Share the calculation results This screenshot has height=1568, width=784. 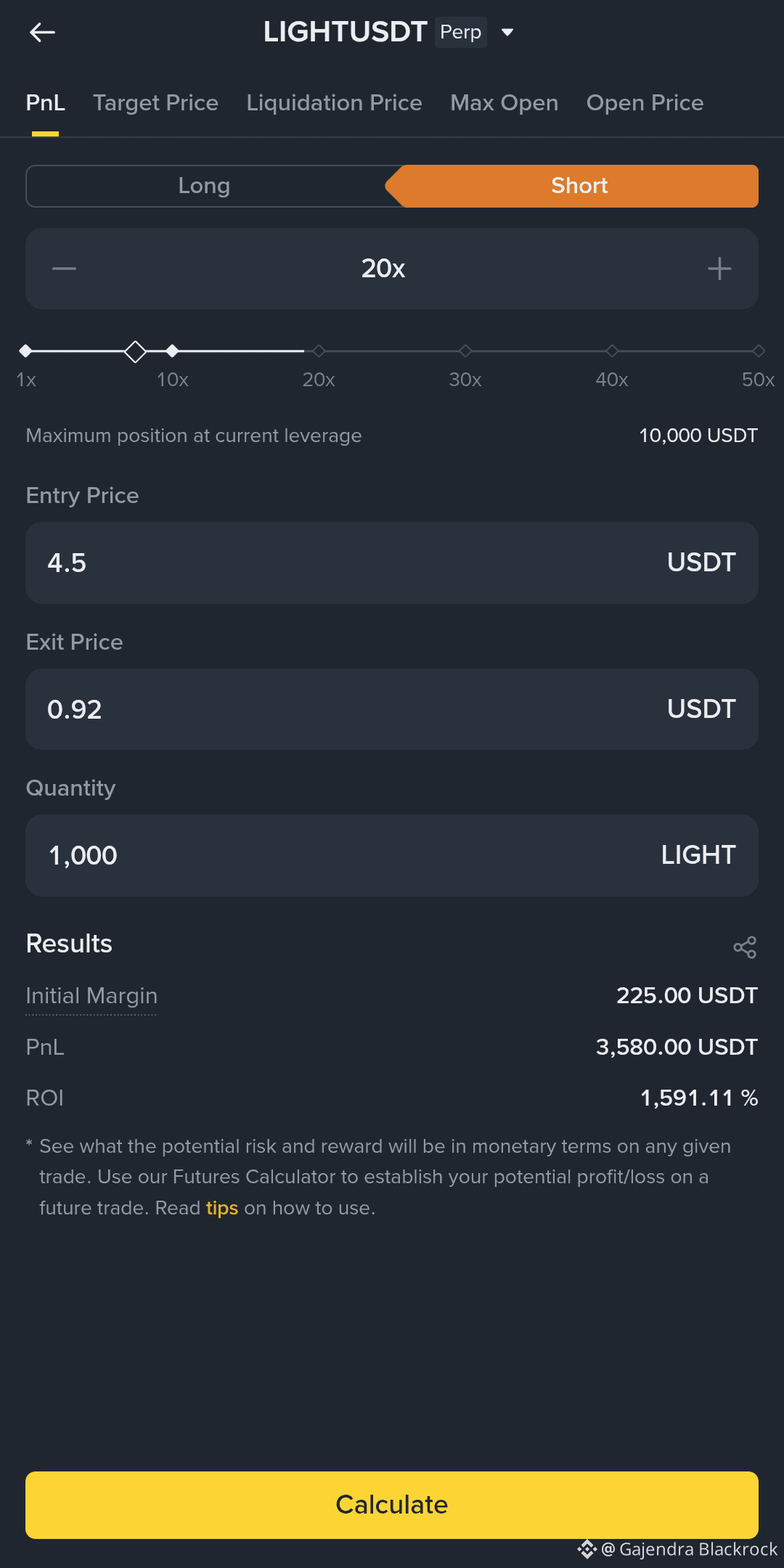745,947
